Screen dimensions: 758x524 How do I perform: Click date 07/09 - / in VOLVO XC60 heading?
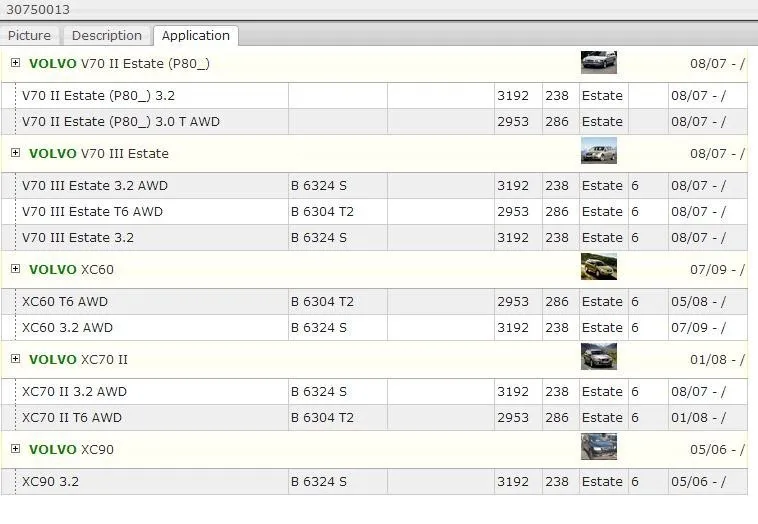coord(717,270)
